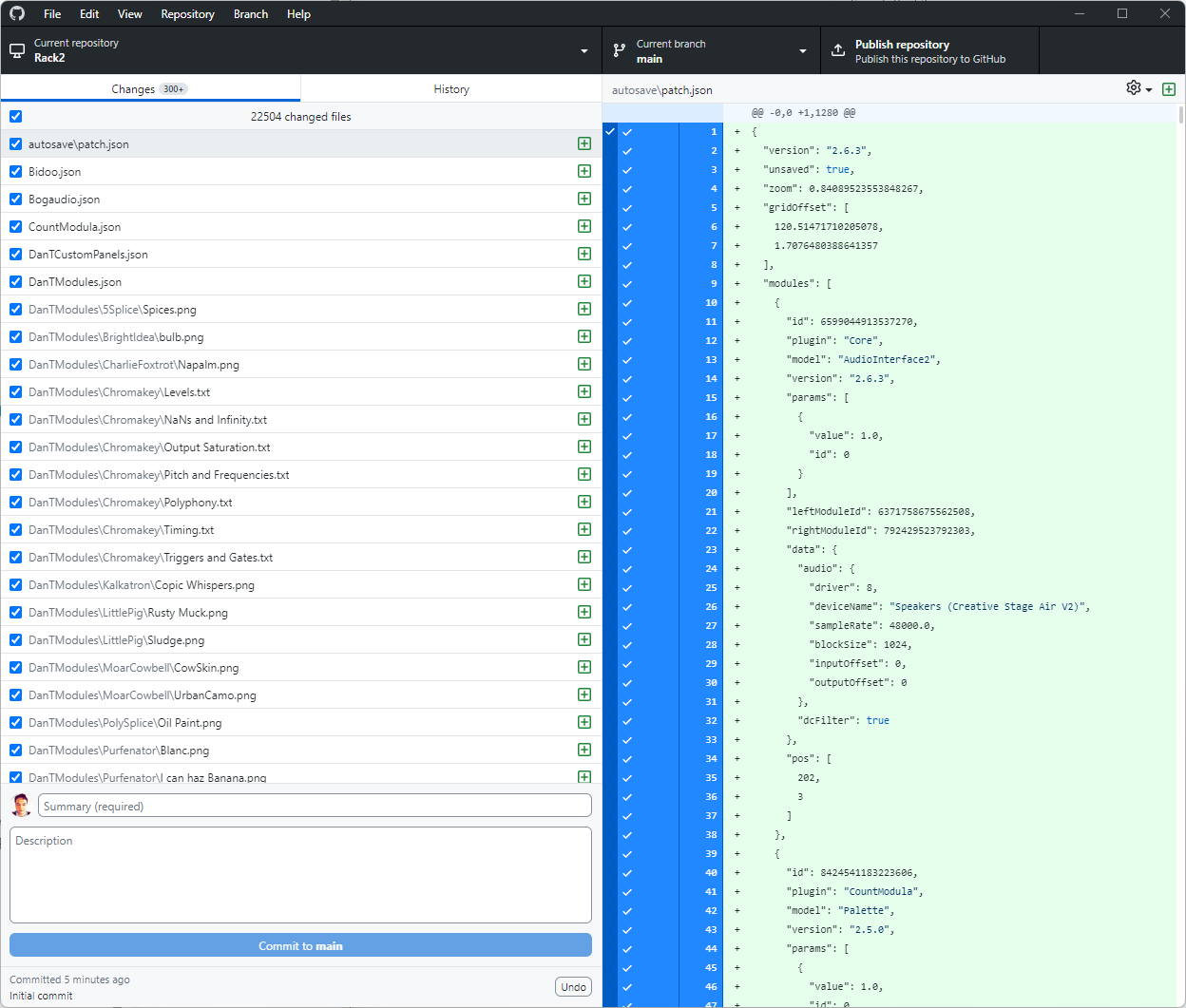Uncheck the UrbanCamo.png checkbox
Image resolution: width=1186 pixels, height=1008 pixels.
15,695
